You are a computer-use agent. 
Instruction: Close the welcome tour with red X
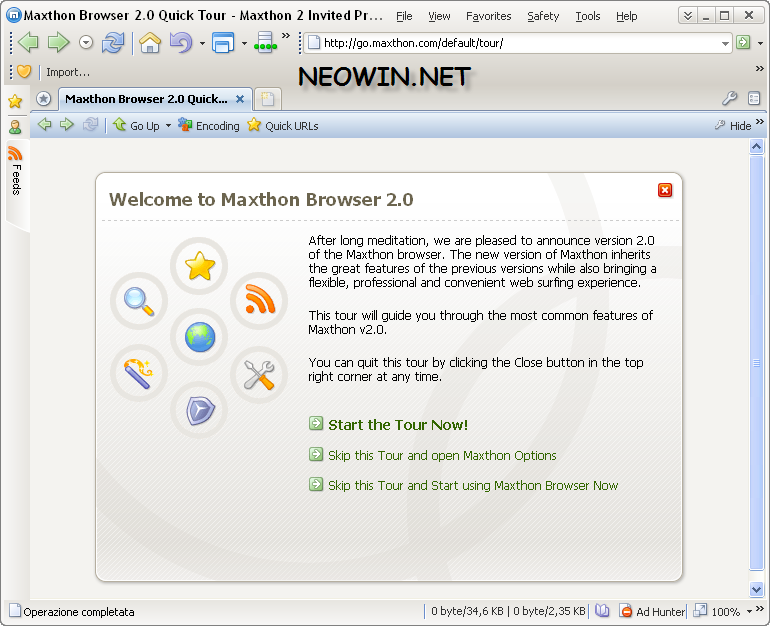click(x=665, y=190)
